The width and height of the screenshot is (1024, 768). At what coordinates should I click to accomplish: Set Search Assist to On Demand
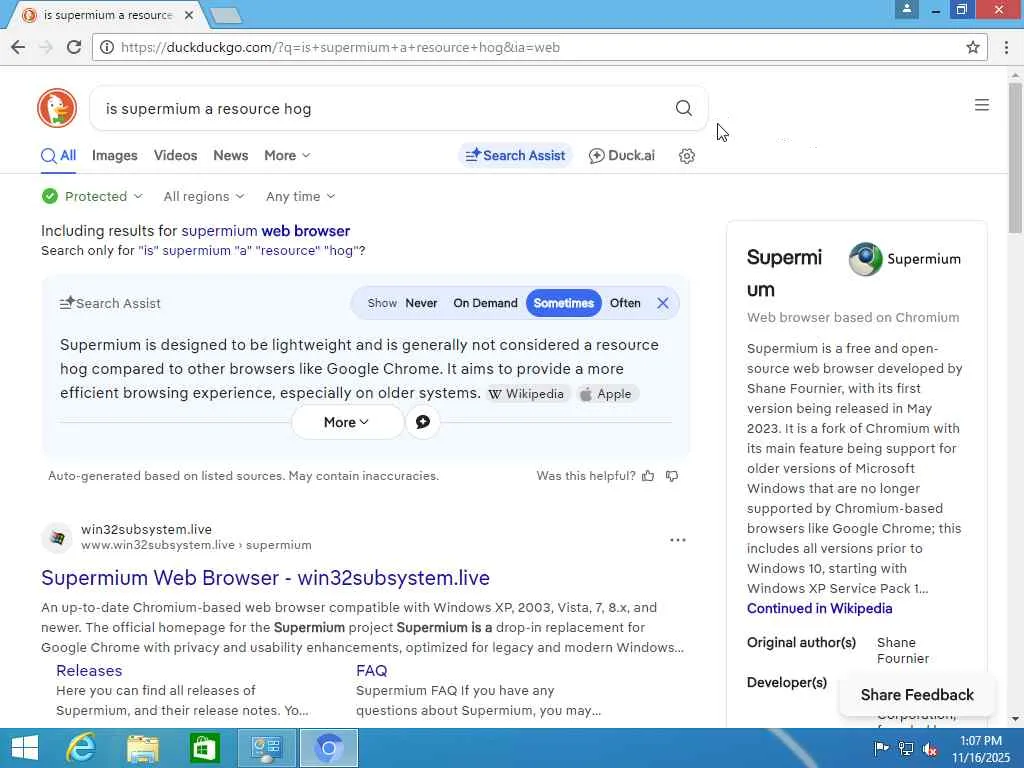pyautogui.click(x=485, y=303)
